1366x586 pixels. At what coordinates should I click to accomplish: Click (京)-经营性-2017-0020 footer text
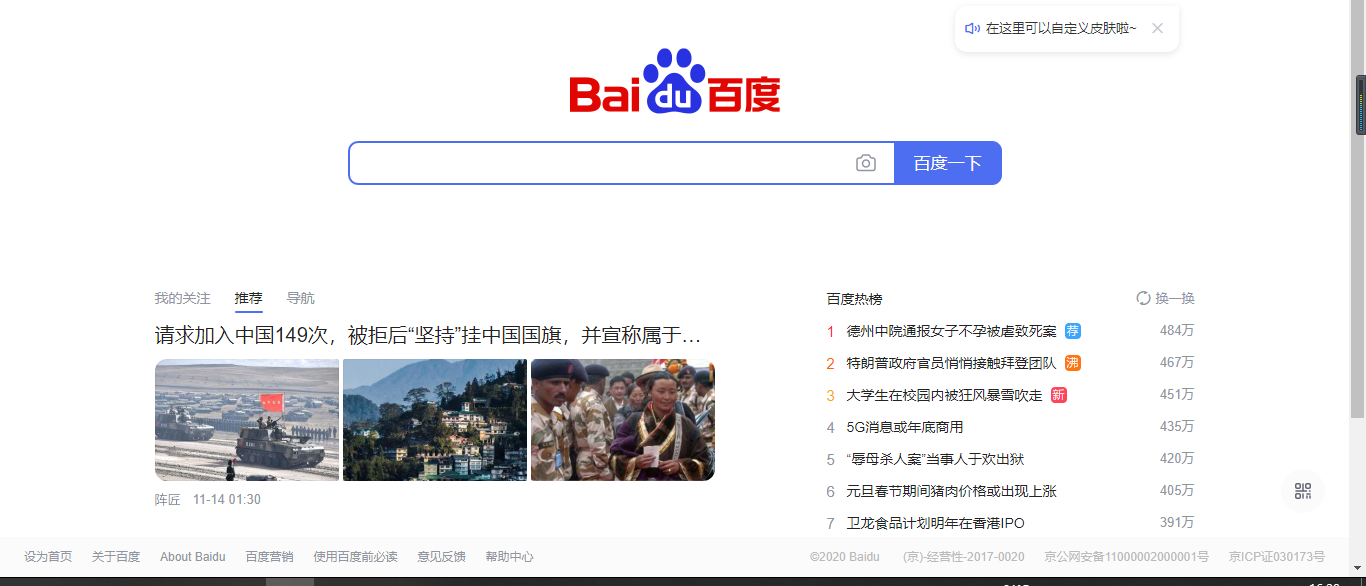[963, 557]
